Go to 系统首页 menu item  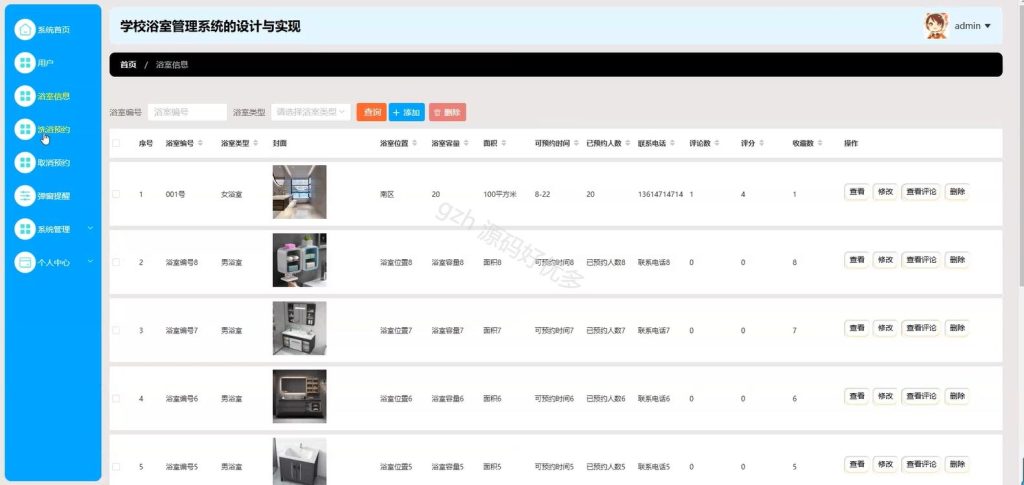(x=54, y=30)
